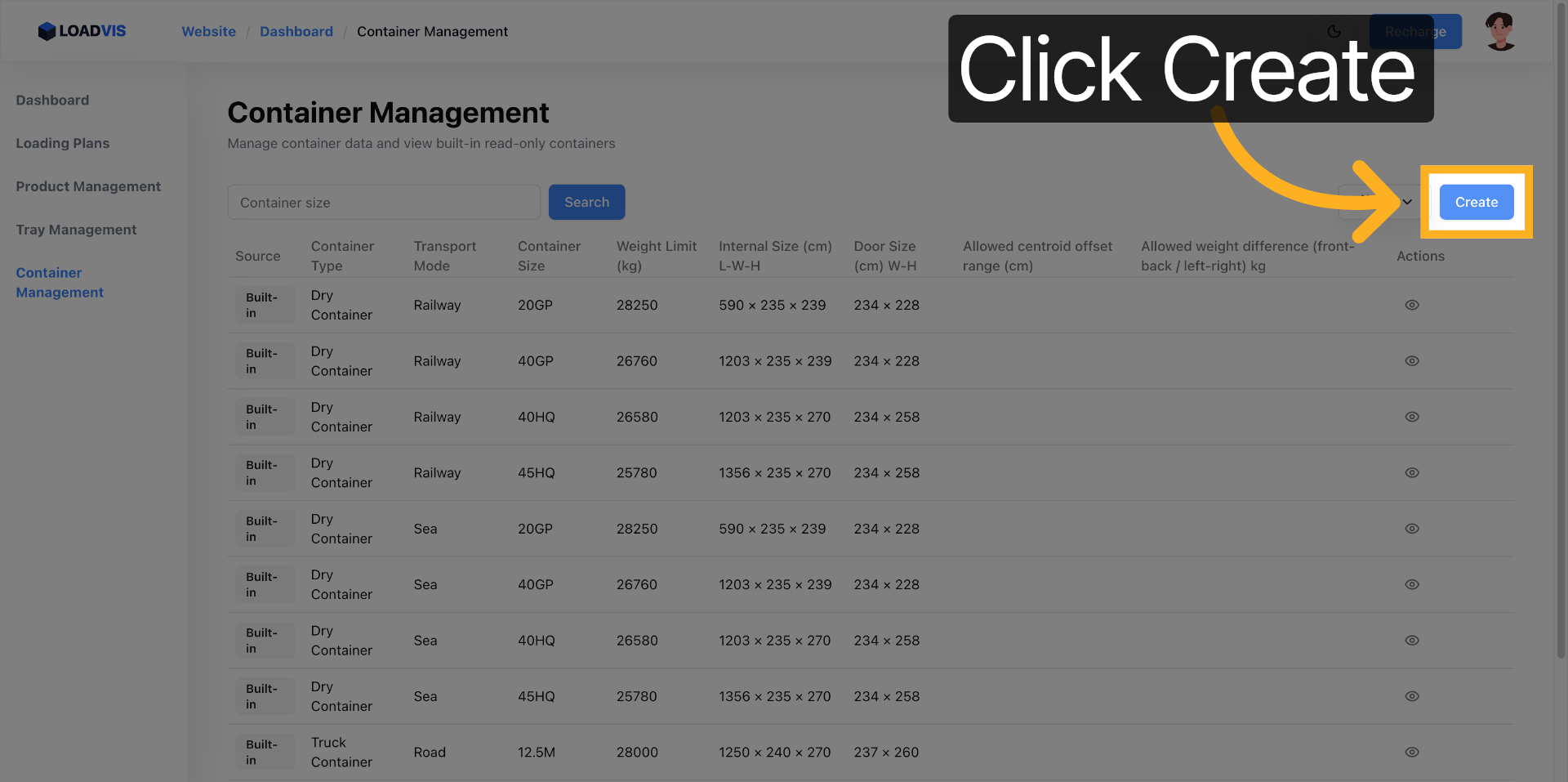View the Sea 20GP container entry
Viewport: 1568px width, 782px height.
click(x=1411, y=529)
